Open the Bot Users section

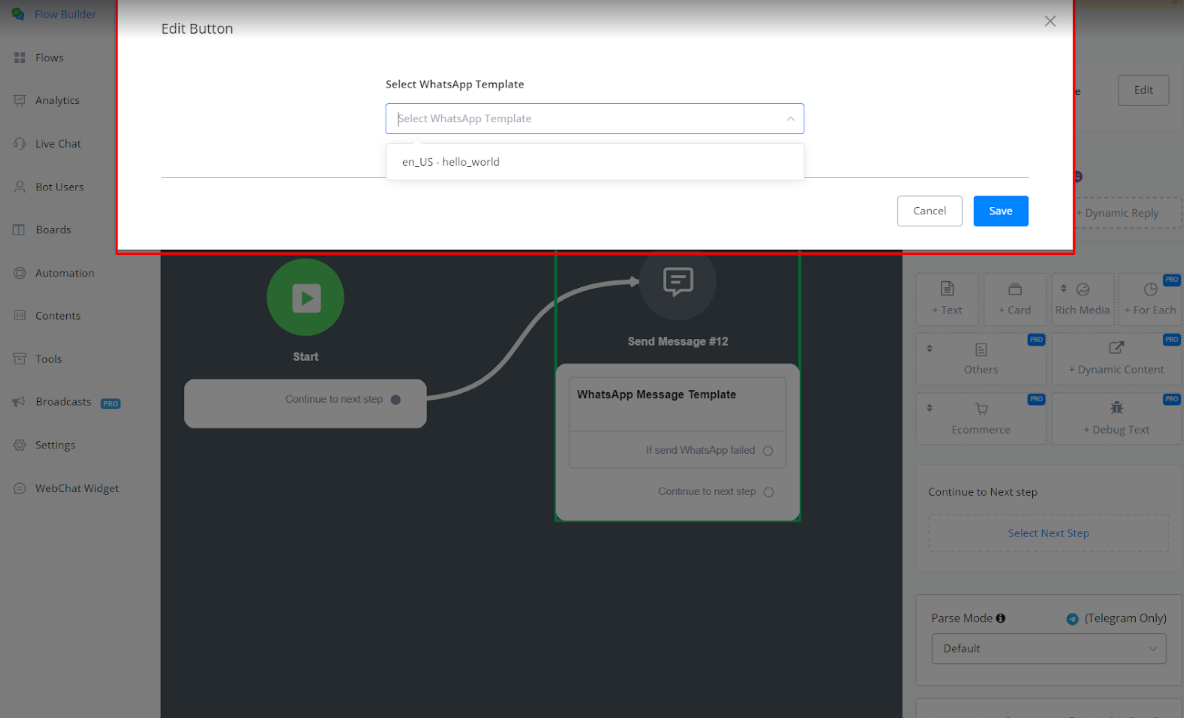59,187
